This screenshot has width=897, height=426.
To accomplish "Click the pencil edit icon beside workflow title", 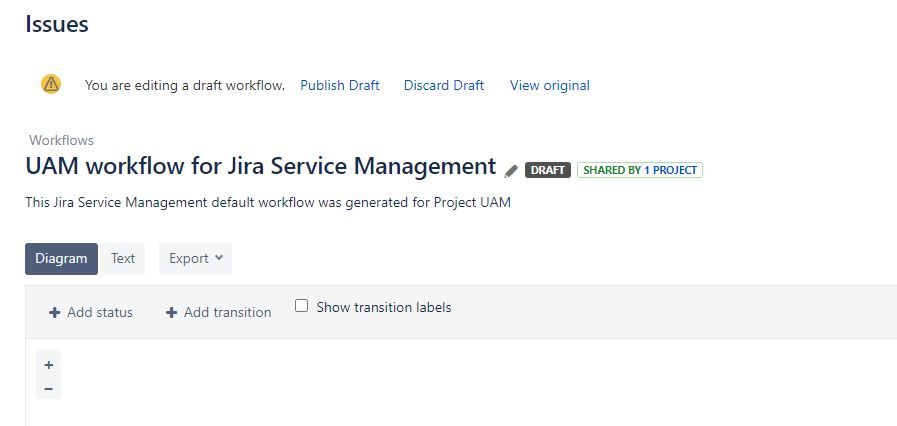I will click(x=511, y=171).
